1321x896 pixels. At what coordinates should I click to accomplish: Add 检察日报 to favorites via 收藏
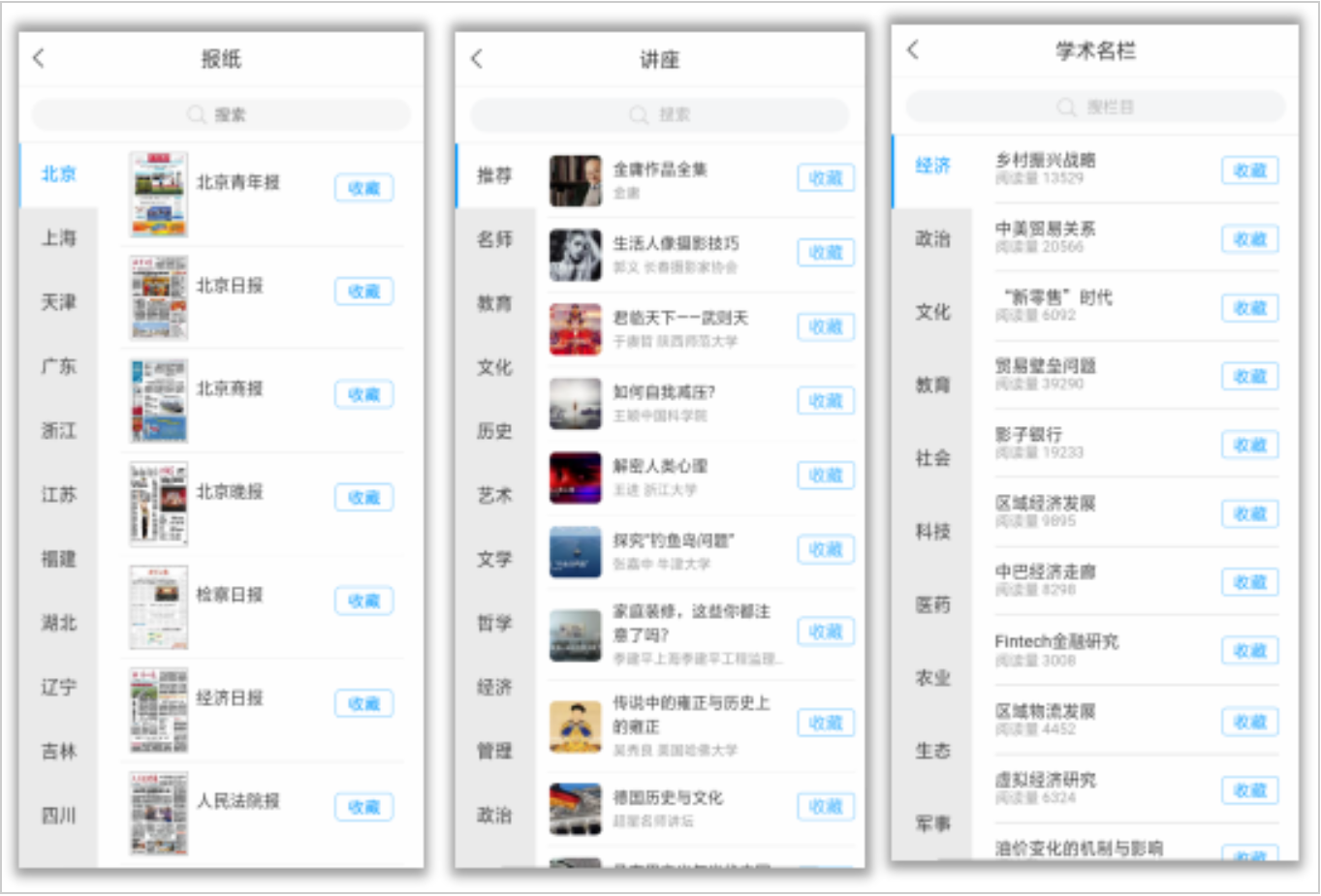[x=363, y=601]
